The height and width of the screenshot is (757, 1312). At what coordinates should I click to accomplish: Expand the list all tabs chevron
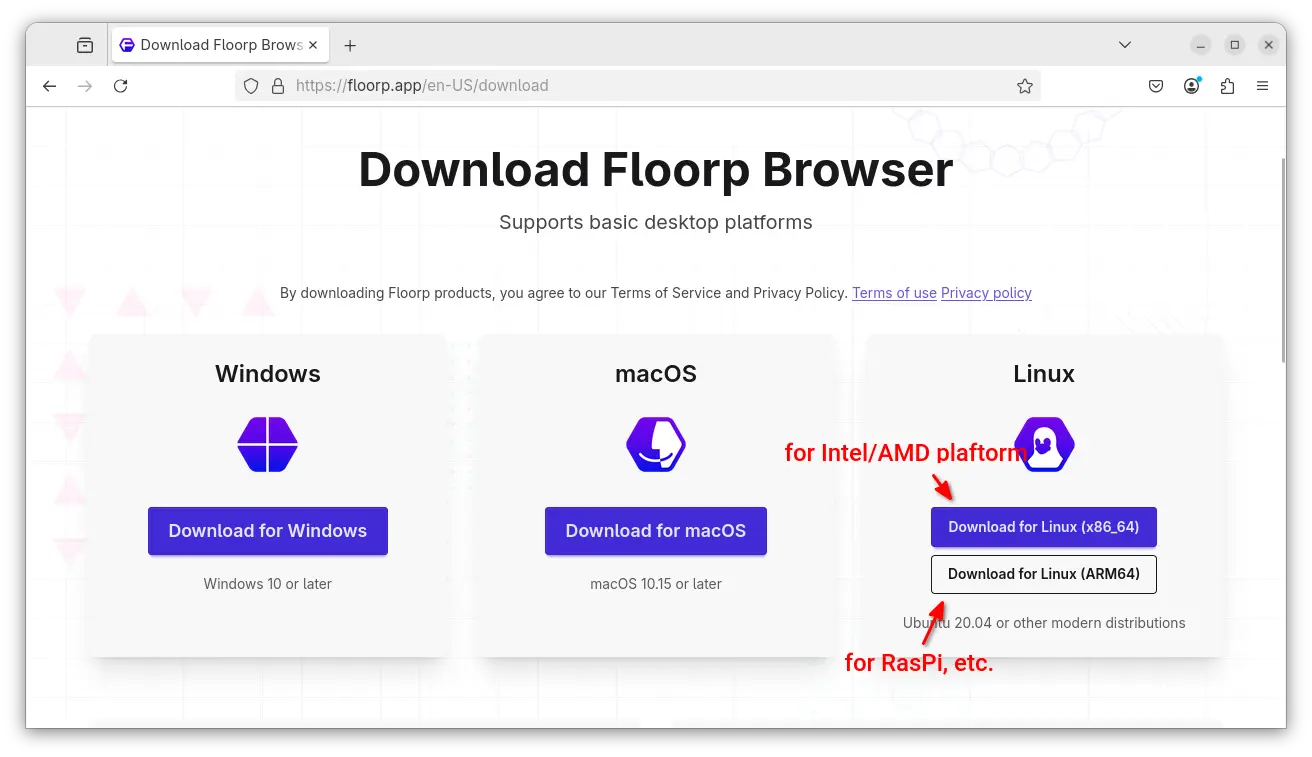(1125, 45)
